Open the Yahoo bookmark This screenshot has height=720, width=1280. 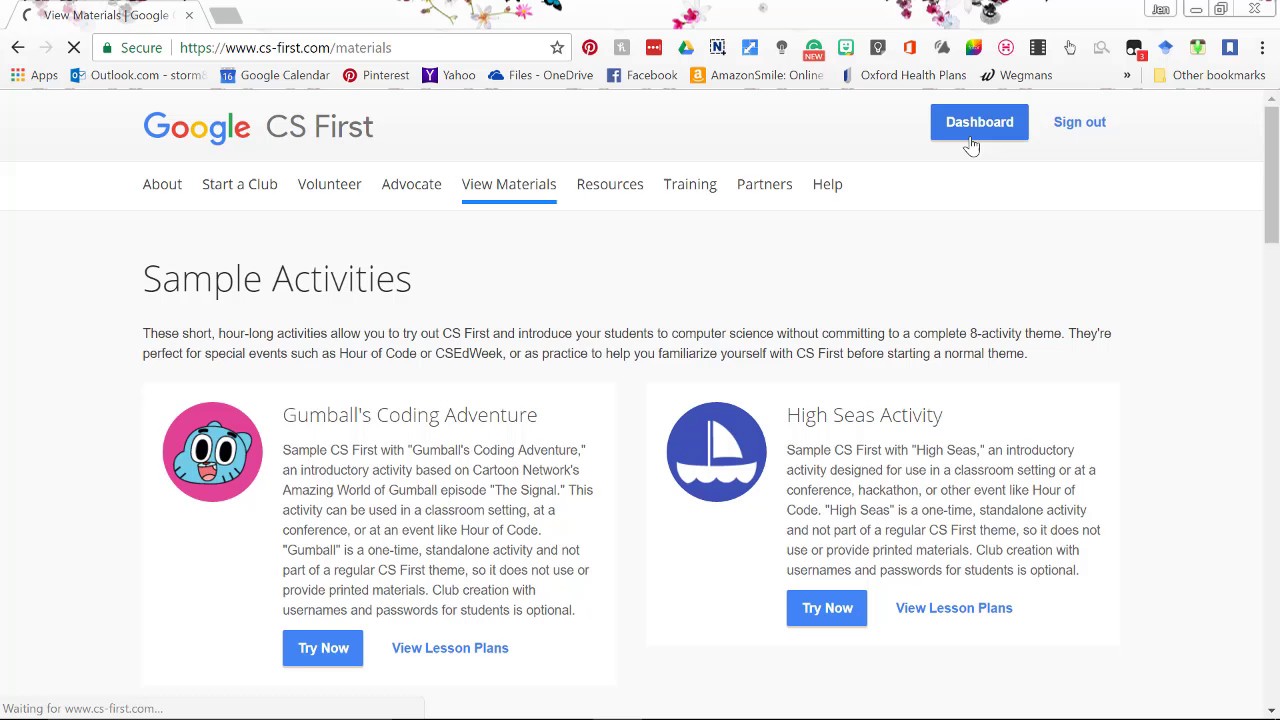(x=449, y=75)
